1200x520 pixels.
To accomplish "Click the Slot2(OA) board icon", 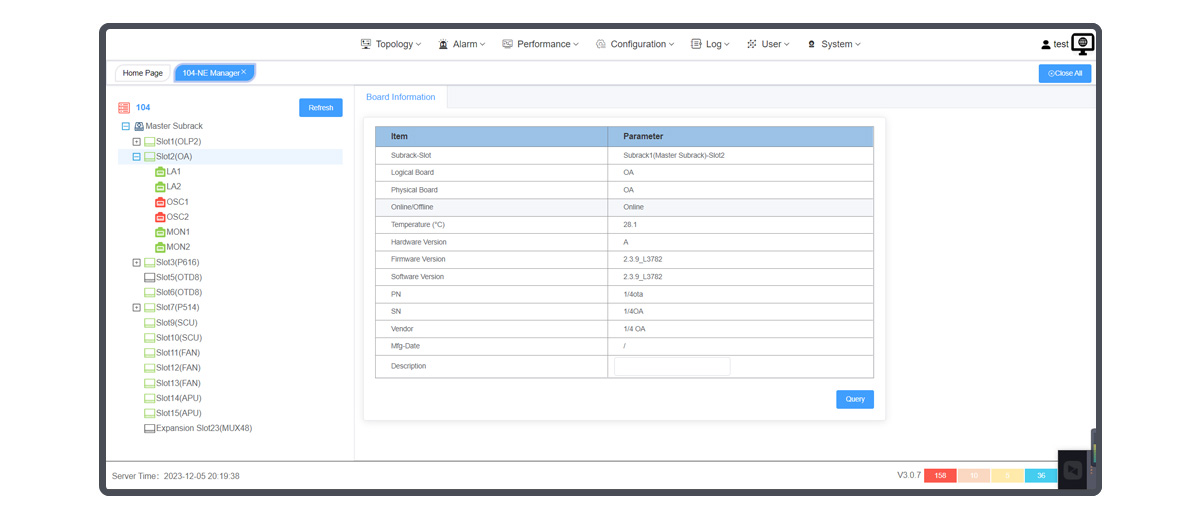I will [150, 157].
